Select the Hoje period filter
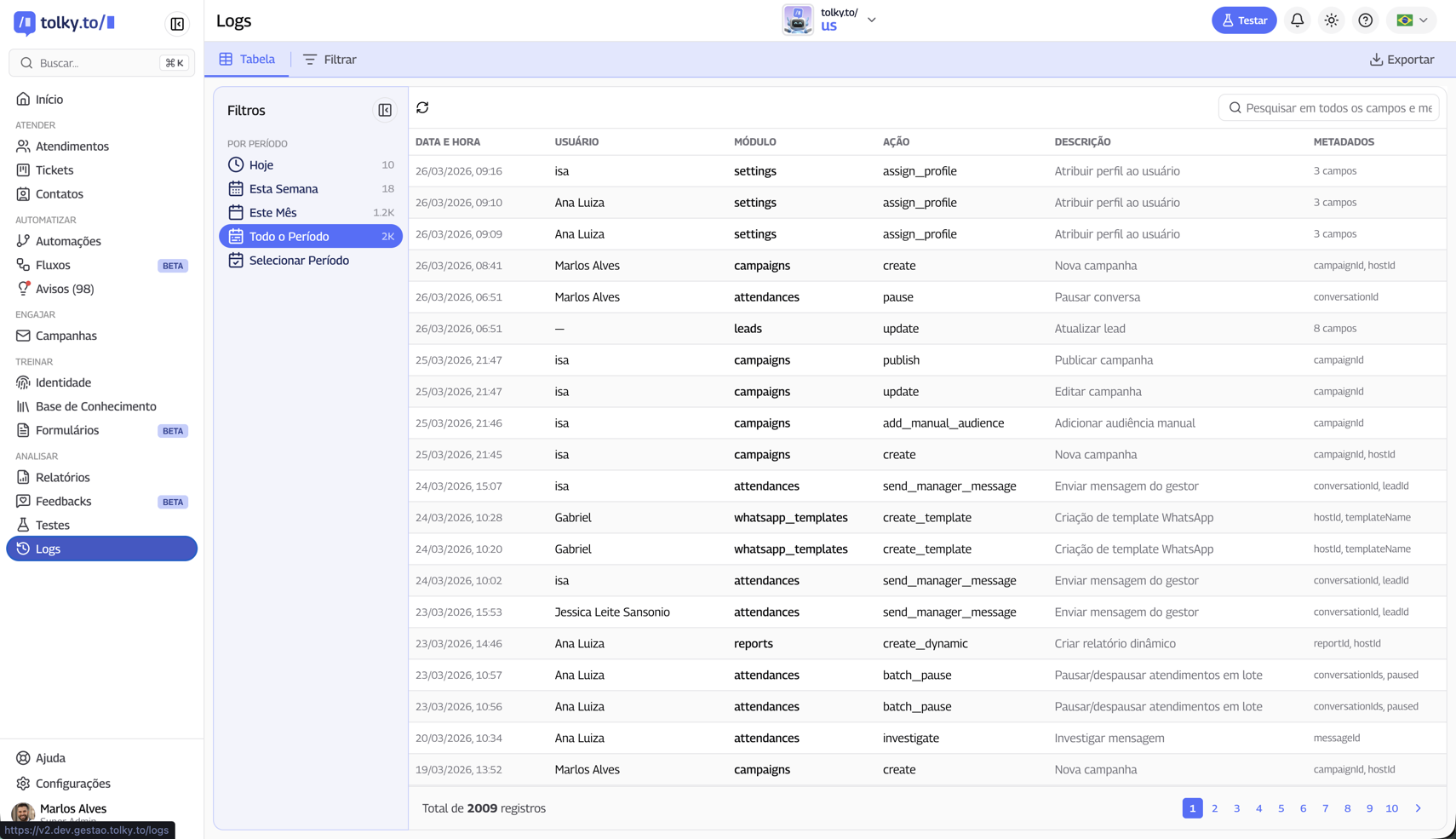 click(x=261, y=165)
